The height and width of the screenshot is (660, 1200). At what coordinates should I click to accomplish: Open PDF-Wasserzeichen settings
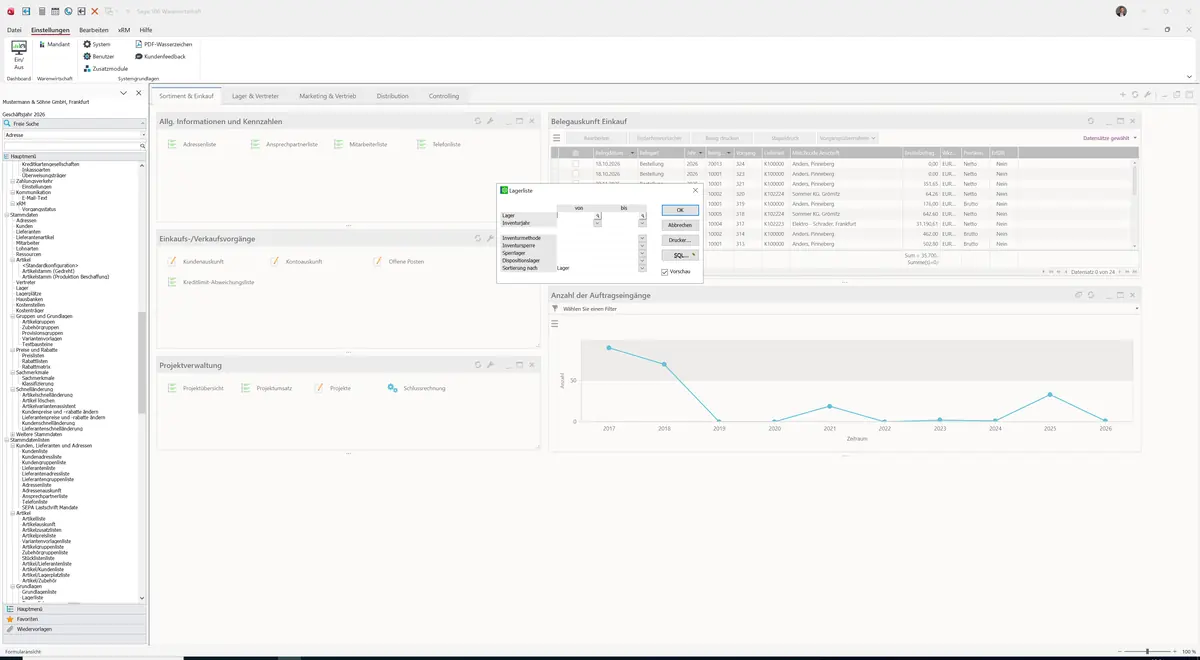[x=163, y=44]
